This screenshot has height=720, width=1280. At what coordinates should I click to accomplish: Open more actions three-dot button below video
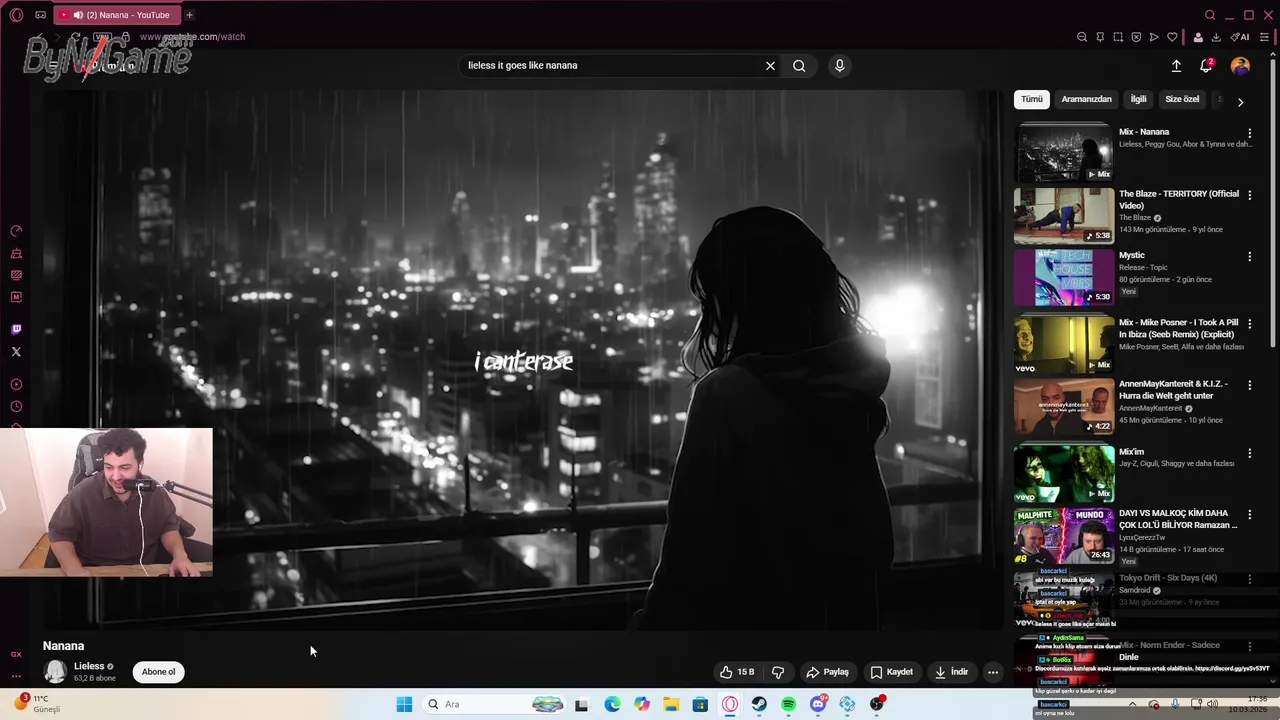(993, 672)
